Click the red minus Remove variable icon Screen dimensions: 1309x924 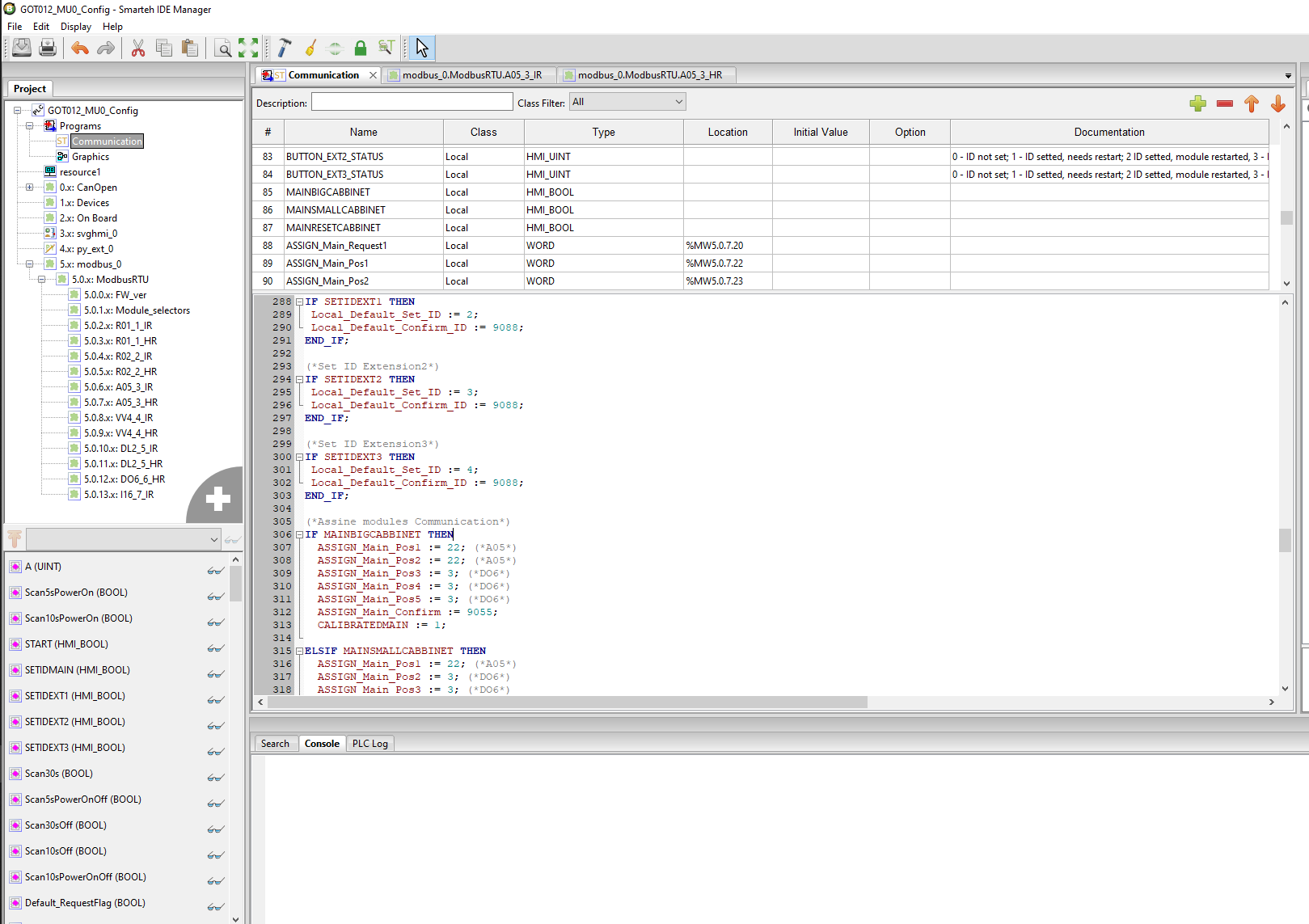1225,103
